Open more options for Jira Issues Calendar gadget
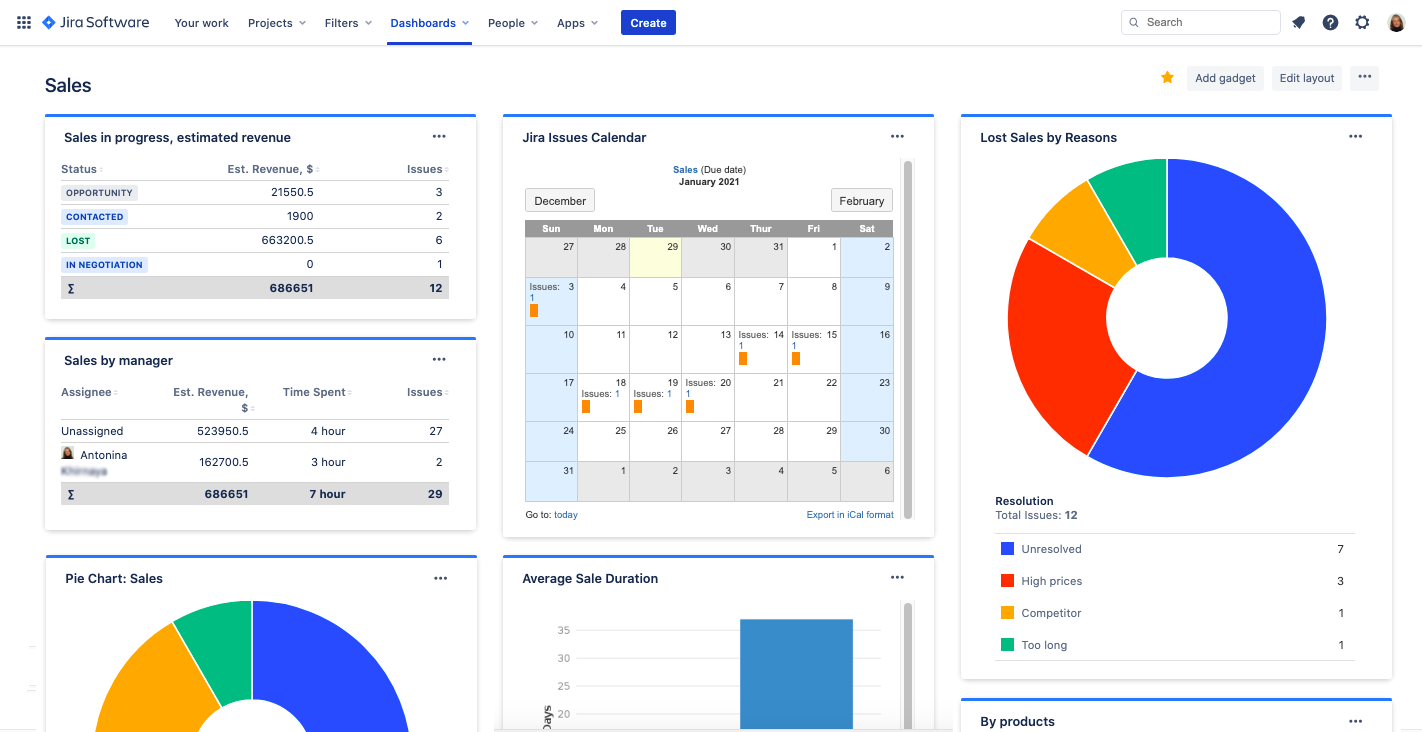The height and width of the screenshot is (732, 1422). (897, 137)
